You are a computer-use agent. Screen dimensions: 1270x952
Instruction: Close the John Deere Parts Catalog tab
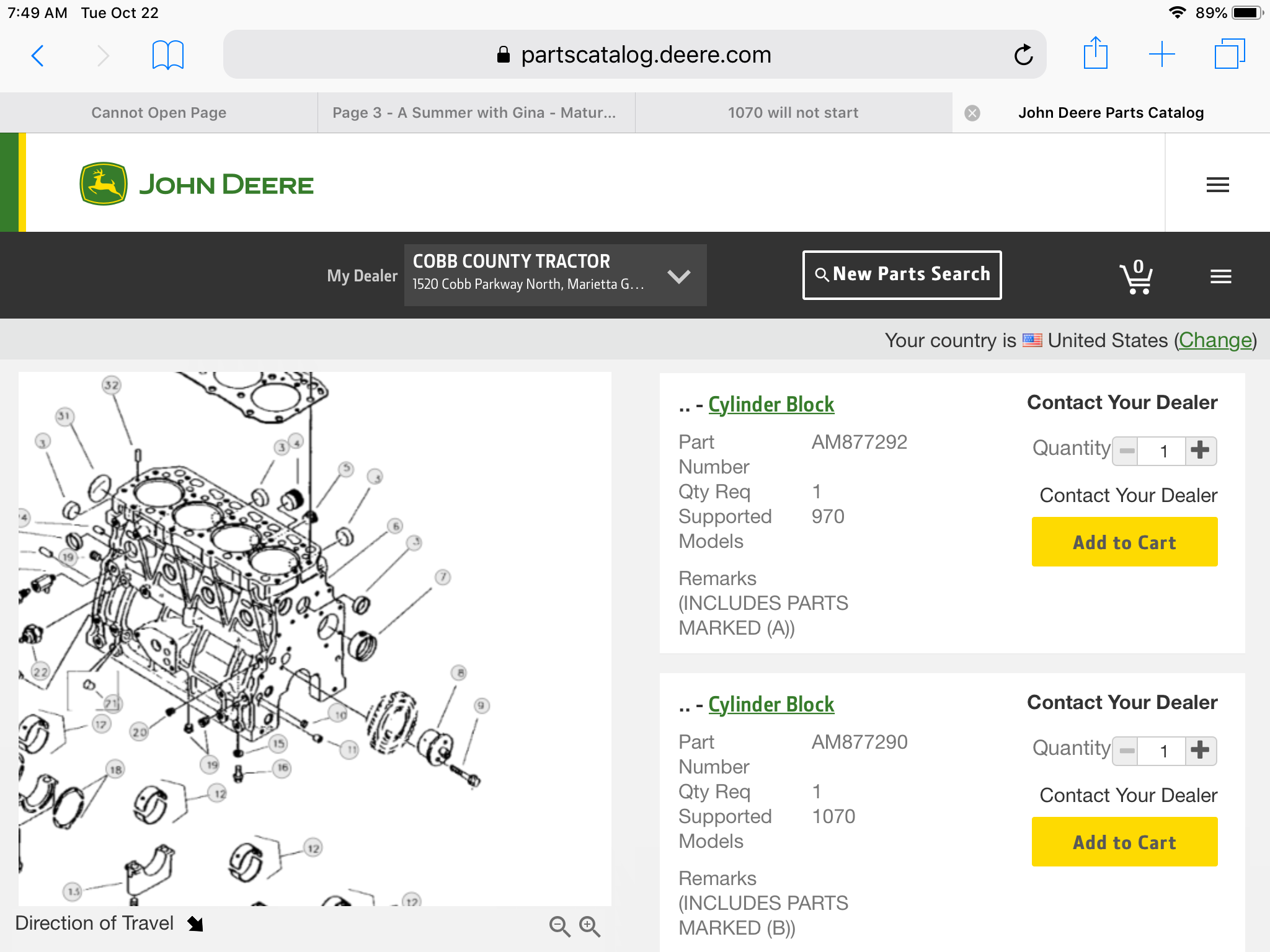972,113
